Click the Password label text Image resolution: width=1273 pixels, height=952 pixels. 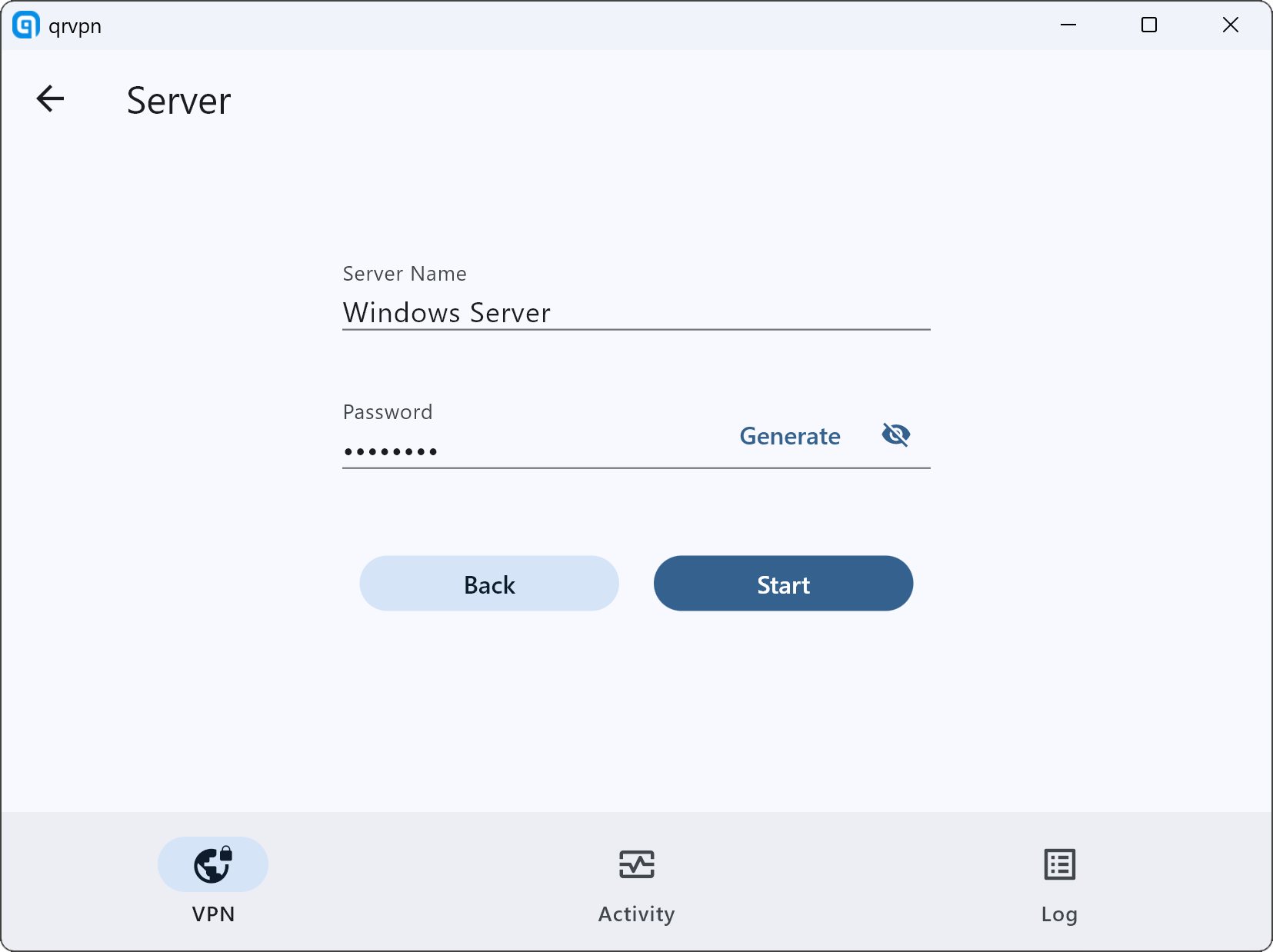[388, 412]
